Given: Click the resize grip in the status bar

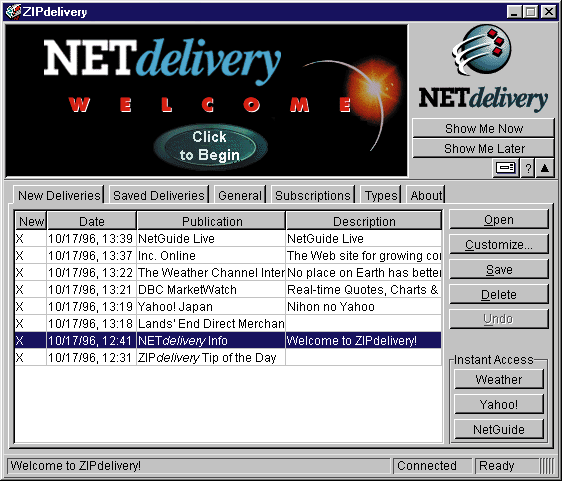Looking at the screenshot, I should tap(547, 466).
